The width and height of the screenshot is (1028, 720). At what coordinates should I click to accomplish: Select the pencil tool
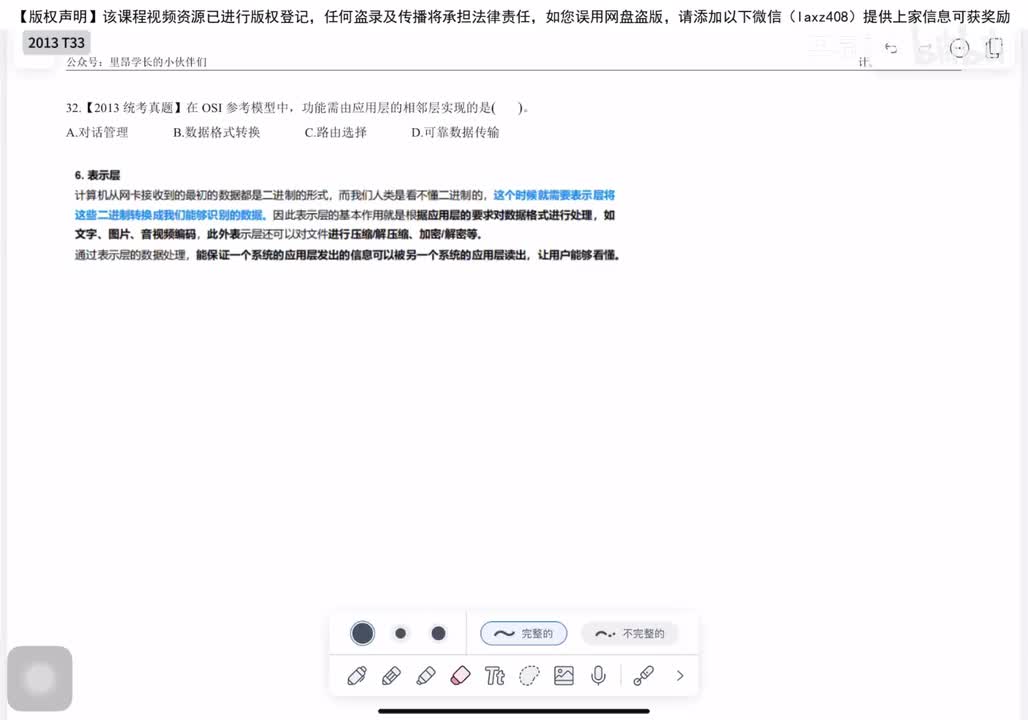point(391,675)
